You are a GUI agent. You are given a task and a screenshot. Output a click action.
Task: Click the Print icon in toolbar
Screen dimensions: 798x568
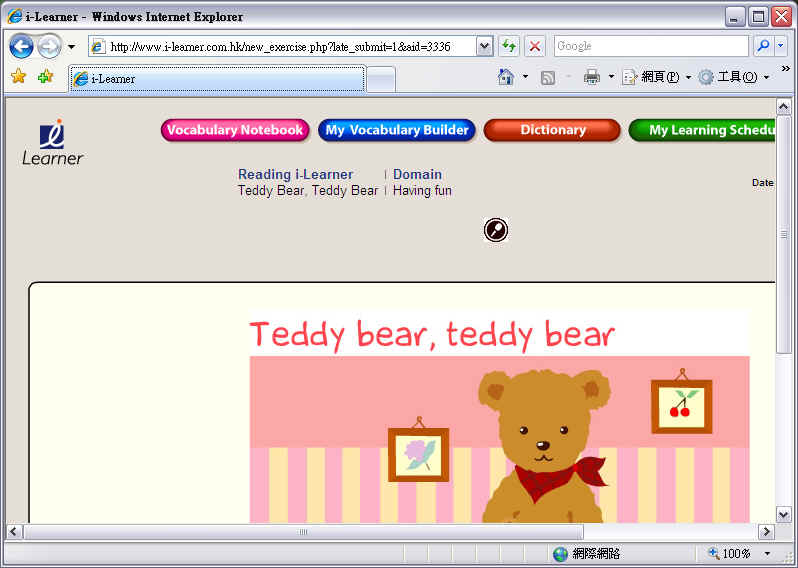tap(591, 77)
